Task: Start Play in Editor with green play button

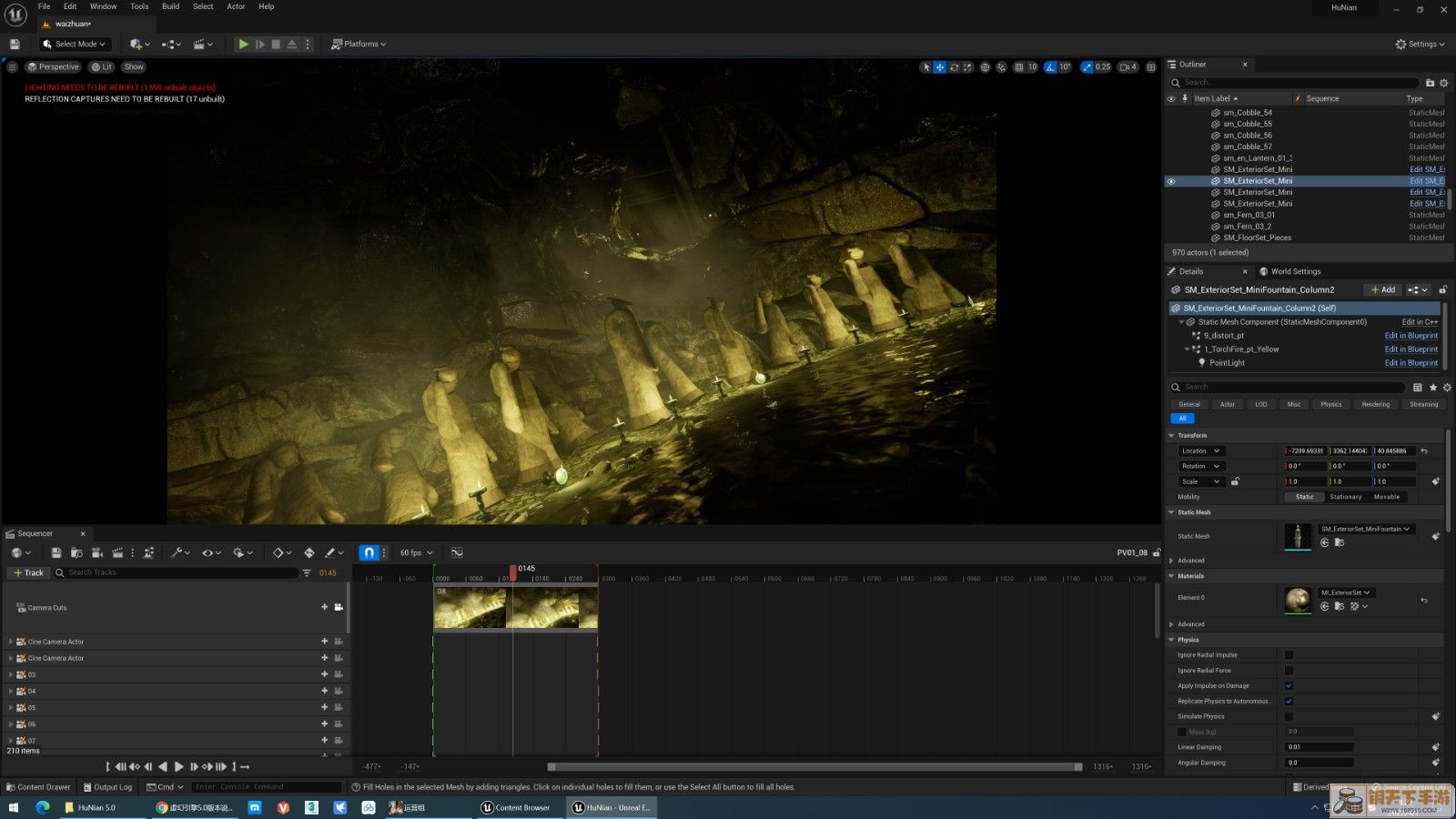Action: [x=243, y=44]
